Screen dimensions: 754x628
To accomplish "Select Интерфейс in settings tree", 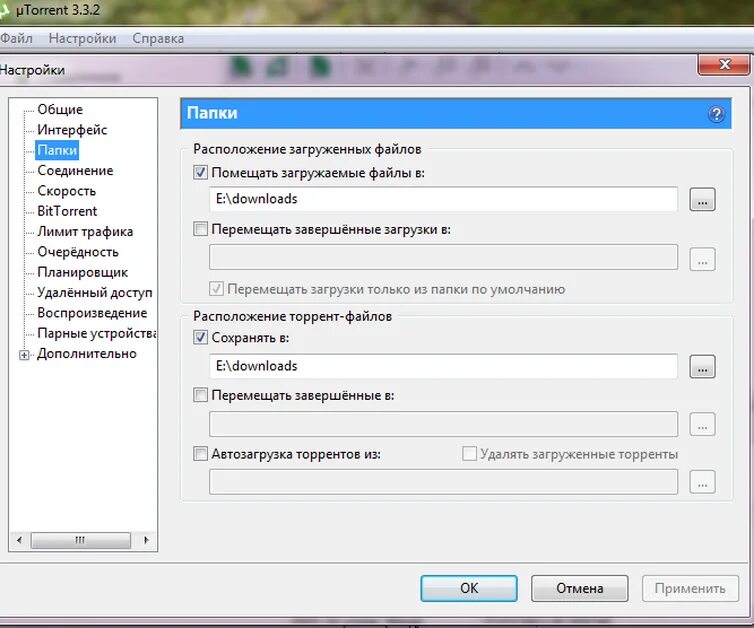I will tap(72, 130).
